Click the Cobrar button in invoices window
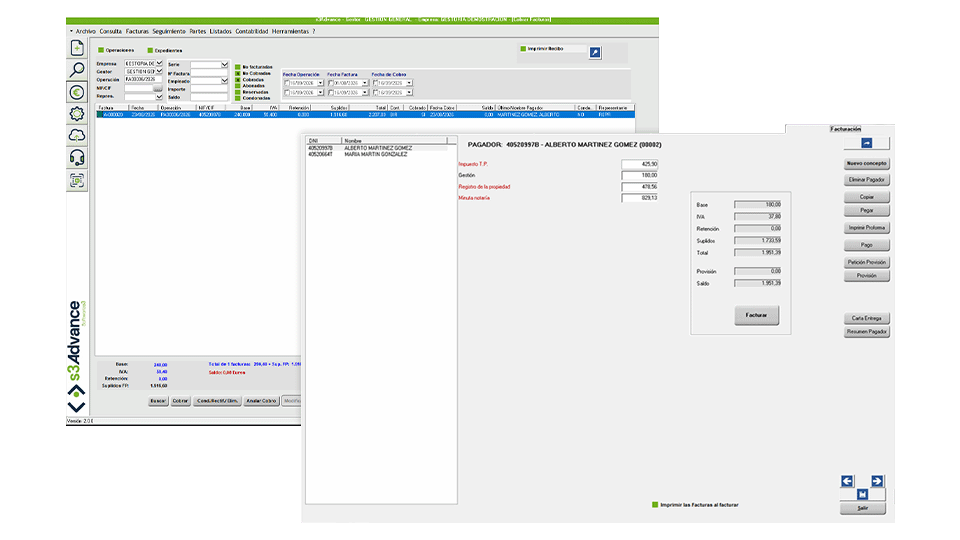The width and height of the screenshot is (960, 540). (180, 401)
